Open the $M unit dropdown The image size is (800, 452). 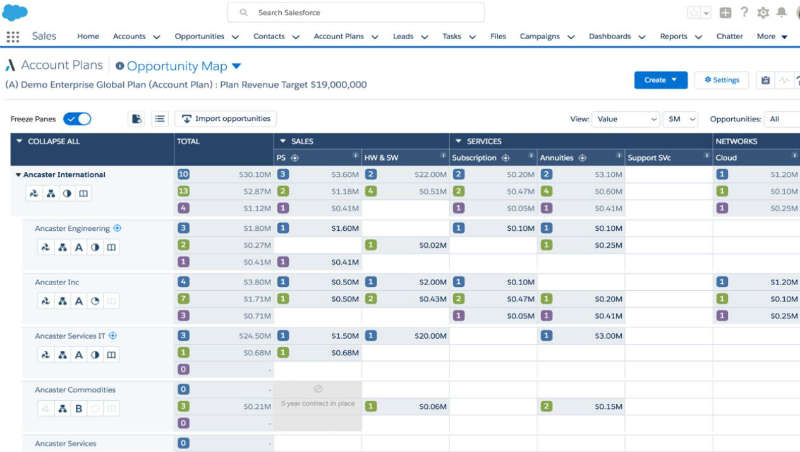pos(681,119)
